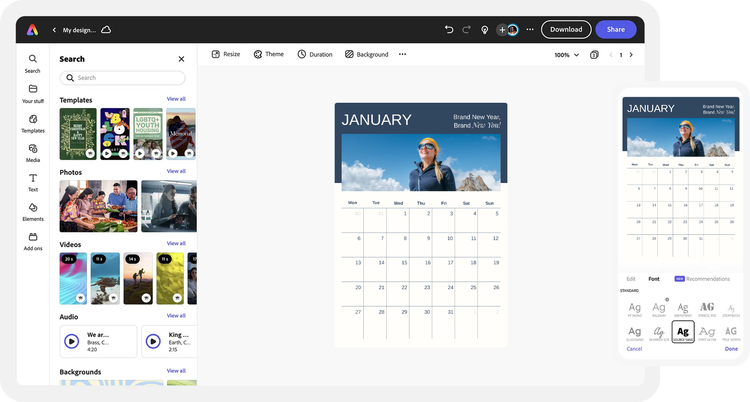
Task: Select the Text tool in sidebar
Action: point(33,182)
